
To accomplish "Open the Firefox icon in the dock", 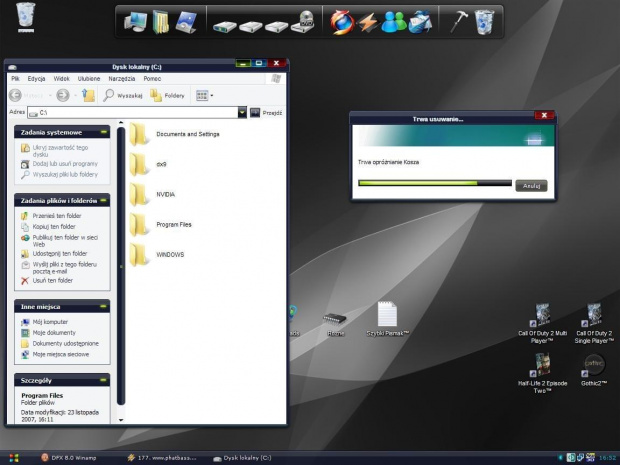I will tap(342, 19).
